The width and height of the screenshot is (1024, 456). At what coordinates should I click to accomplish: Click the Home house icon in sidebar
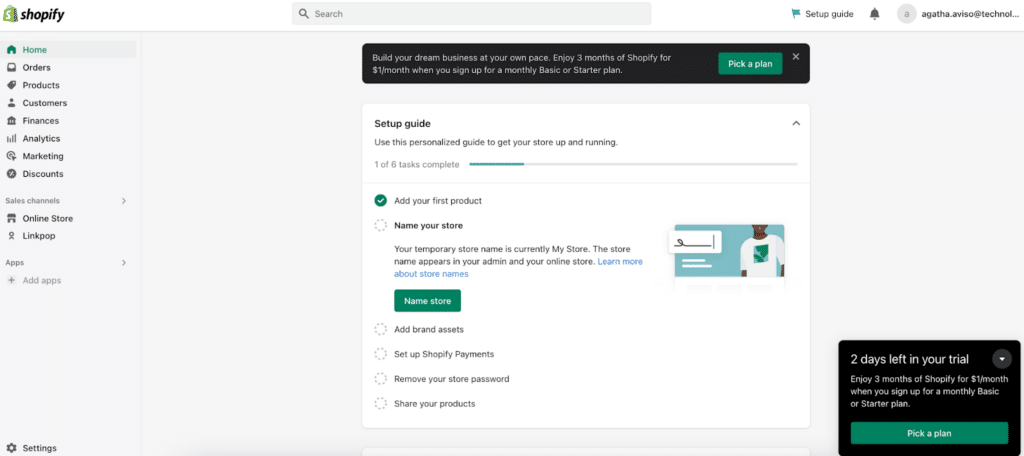point(11,50)
